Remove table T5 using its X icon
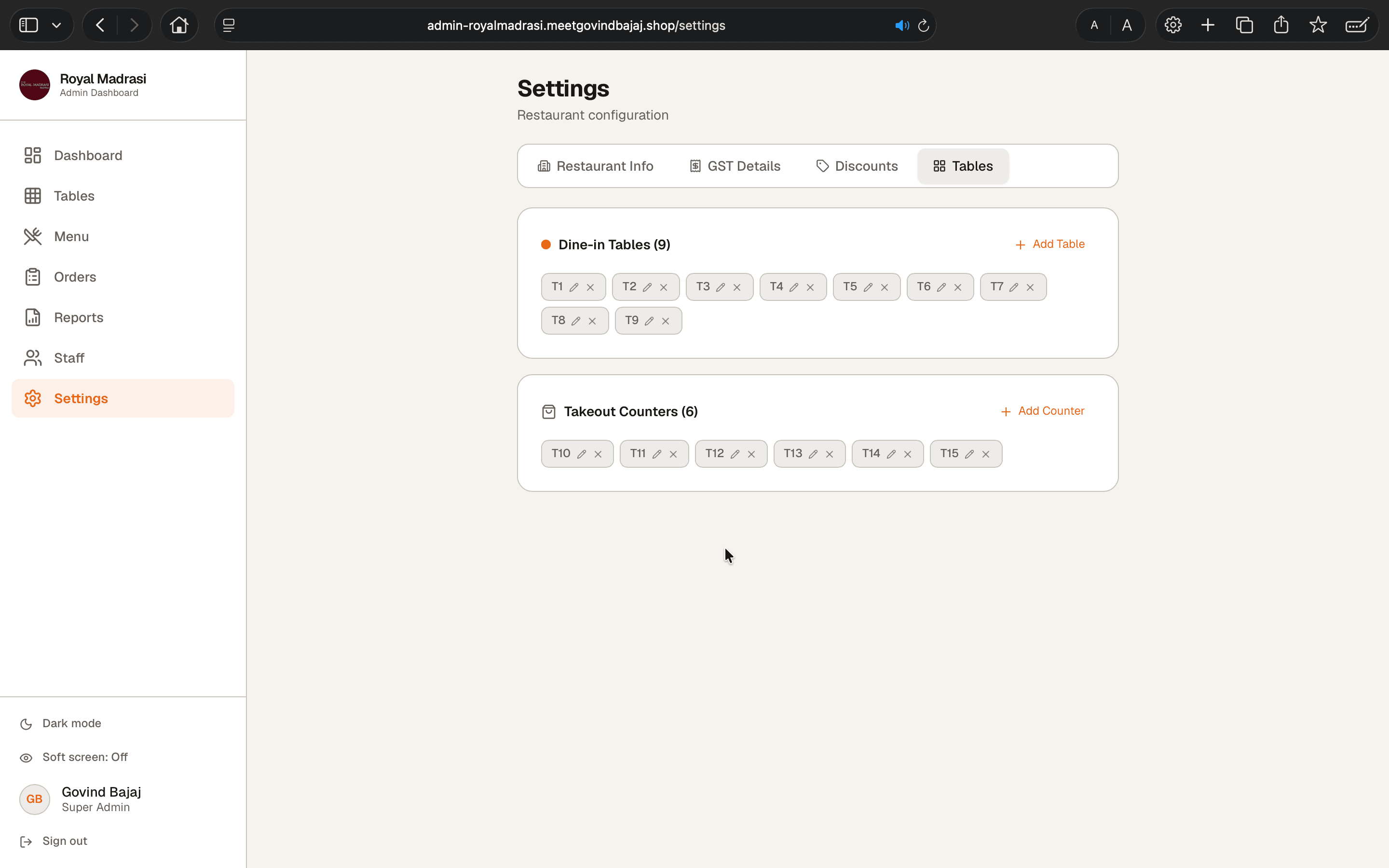The image size is (1389, 868). (x=885, y=287)
